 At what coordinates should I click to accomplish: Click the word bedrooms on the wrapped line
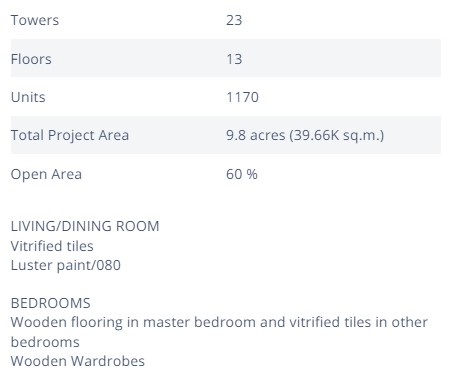(45, 342)
